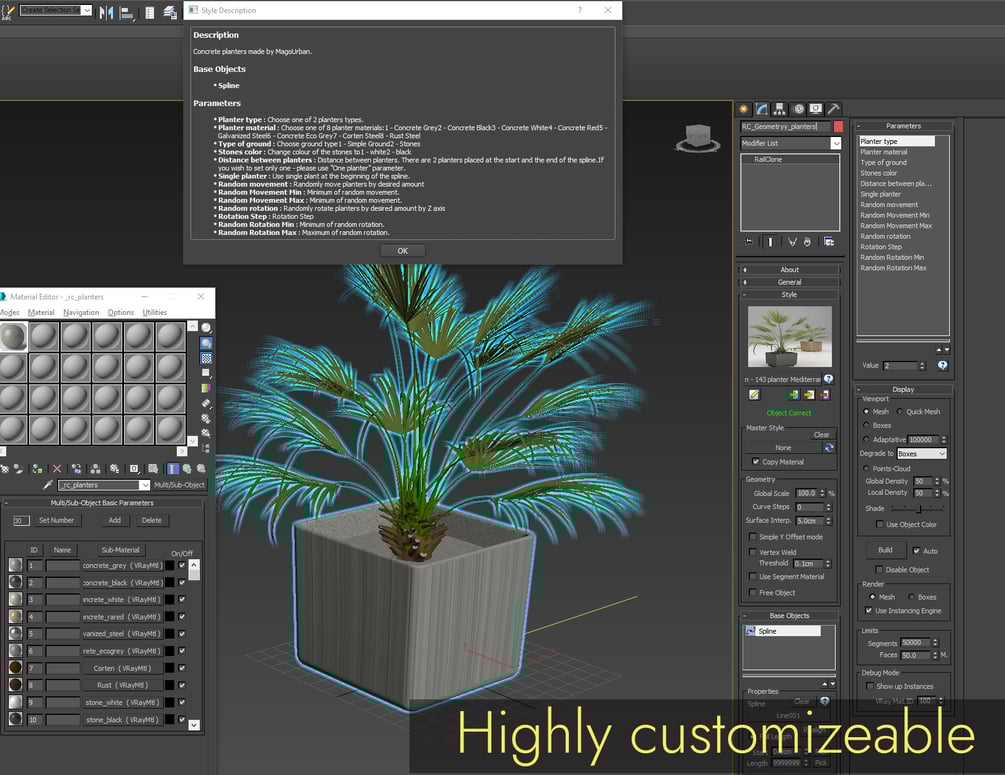Viewport: 1005px width, 775px height.
Task: Open the Display tab in the command panel
Action: click(x=816, y=109)
